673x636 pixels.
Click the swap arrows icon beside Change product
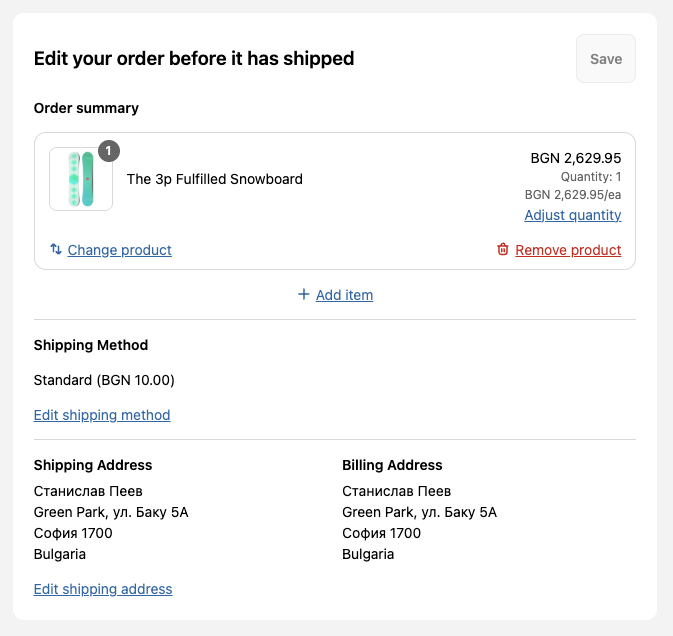pyautogui.click(x=56, y=249)
